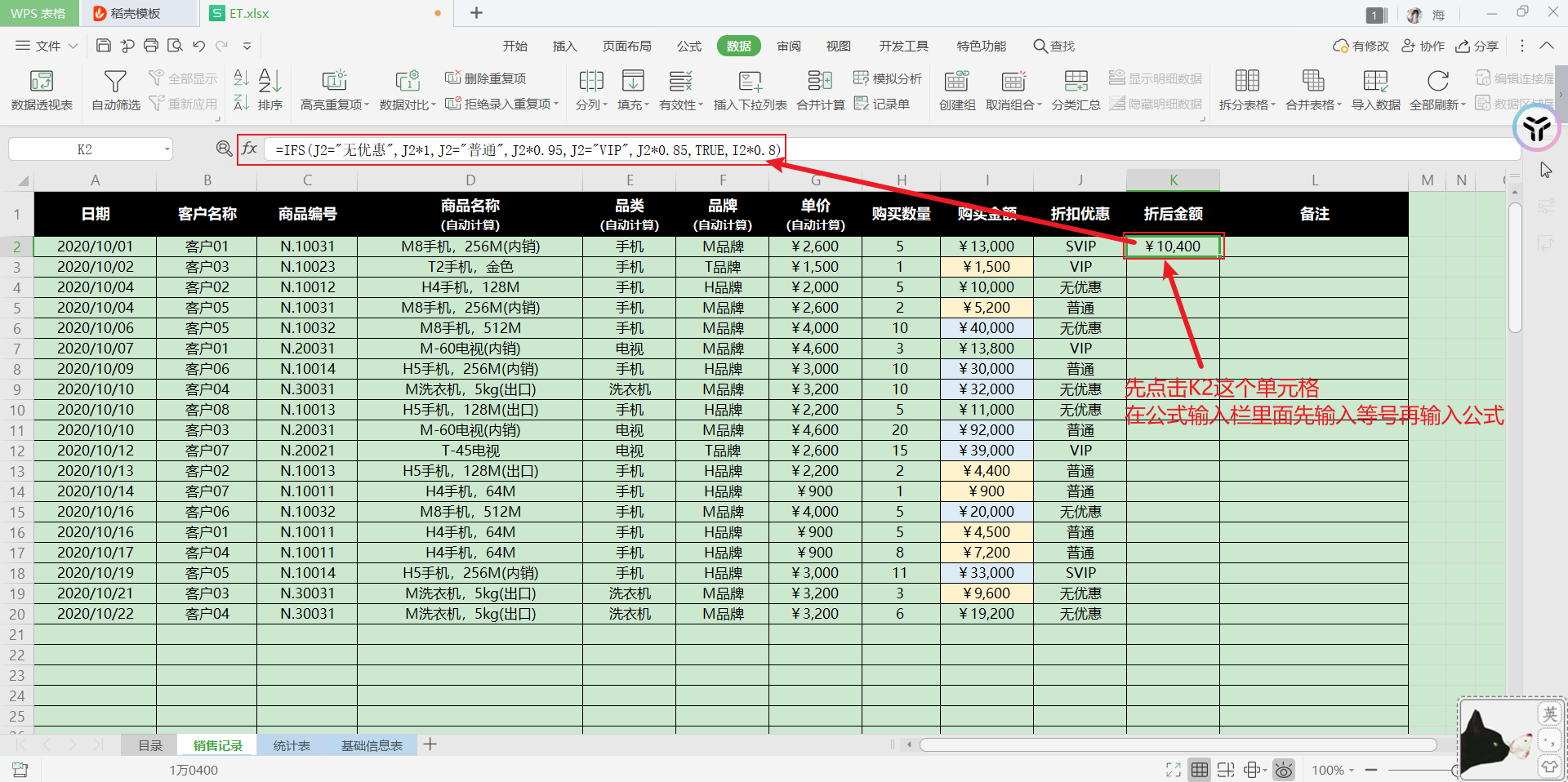Click the Print icon in quick toolbar
The height and width of the screenshot is (782, 1568).
(151, 46)
